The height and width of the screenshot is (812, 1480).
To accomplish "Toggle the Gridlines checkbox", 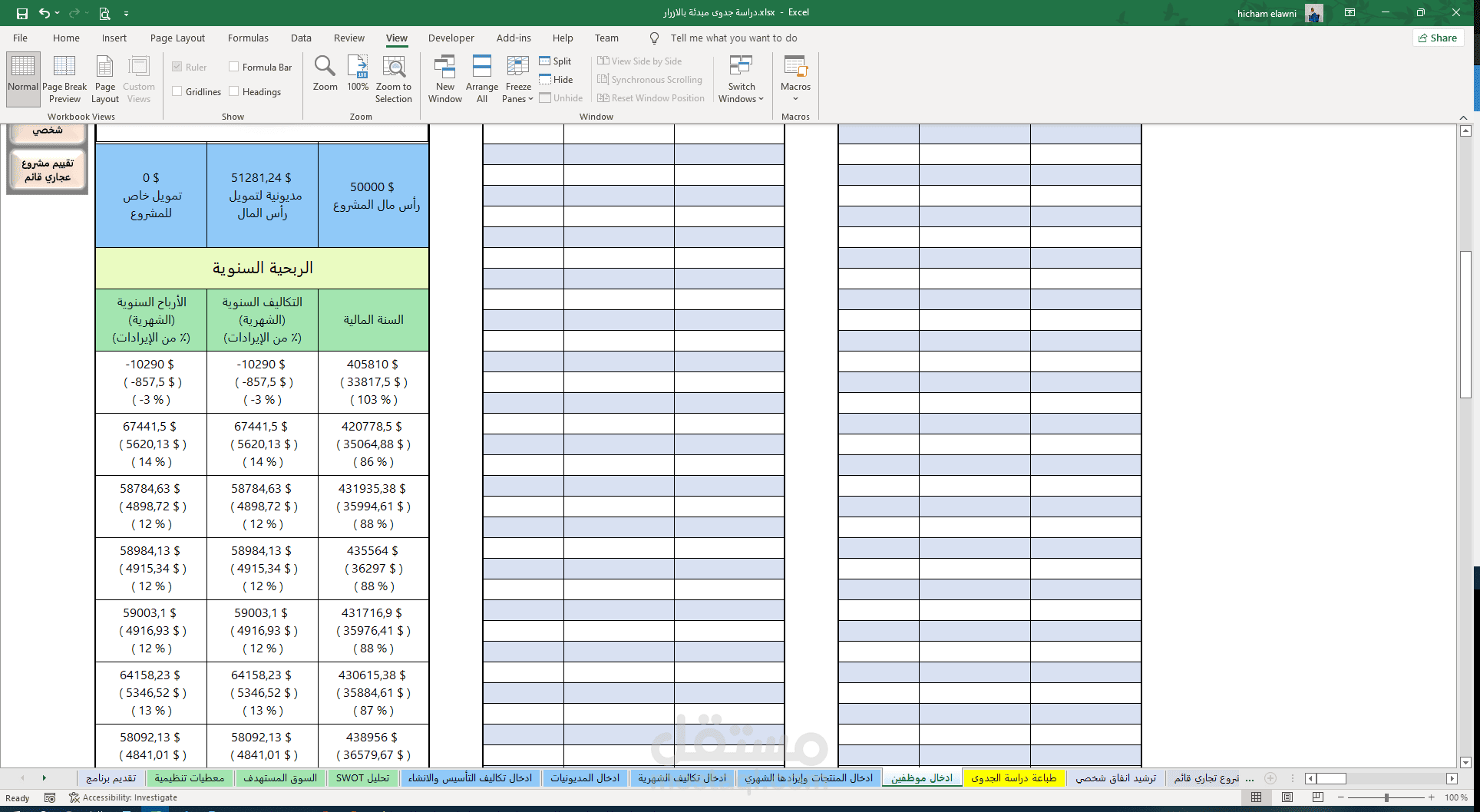I will [177, 91].
